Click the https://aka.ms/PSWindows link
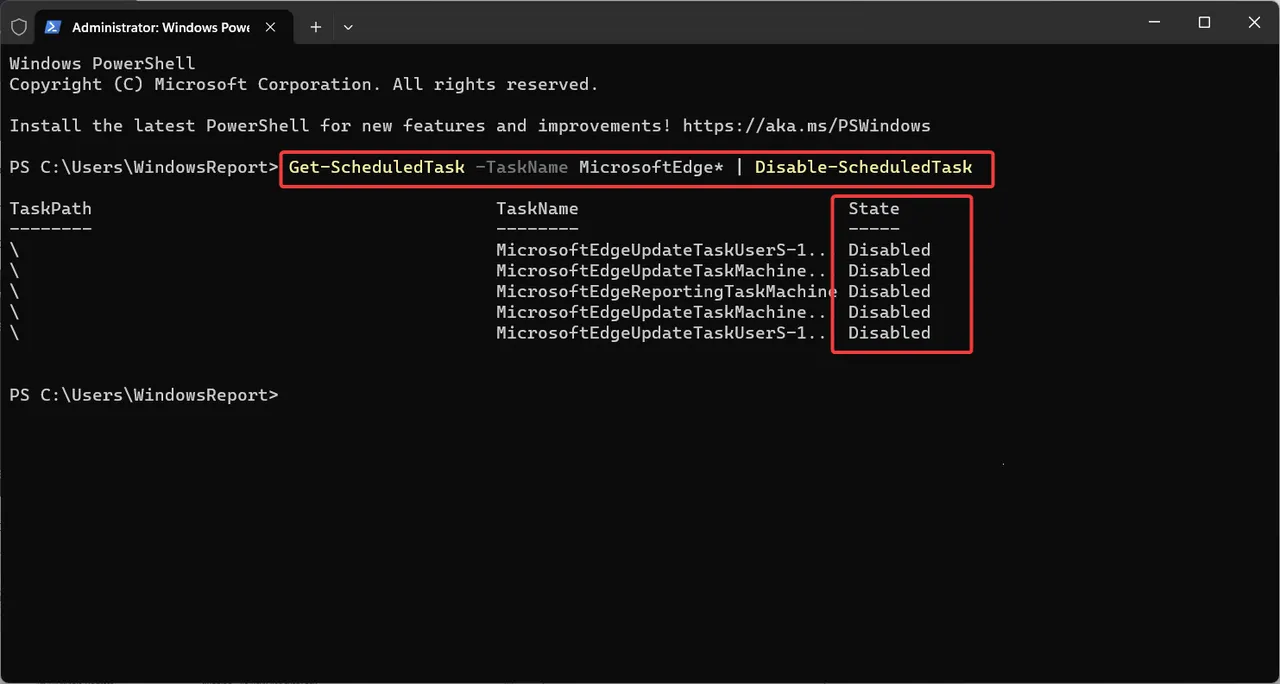 coord(806,126)
